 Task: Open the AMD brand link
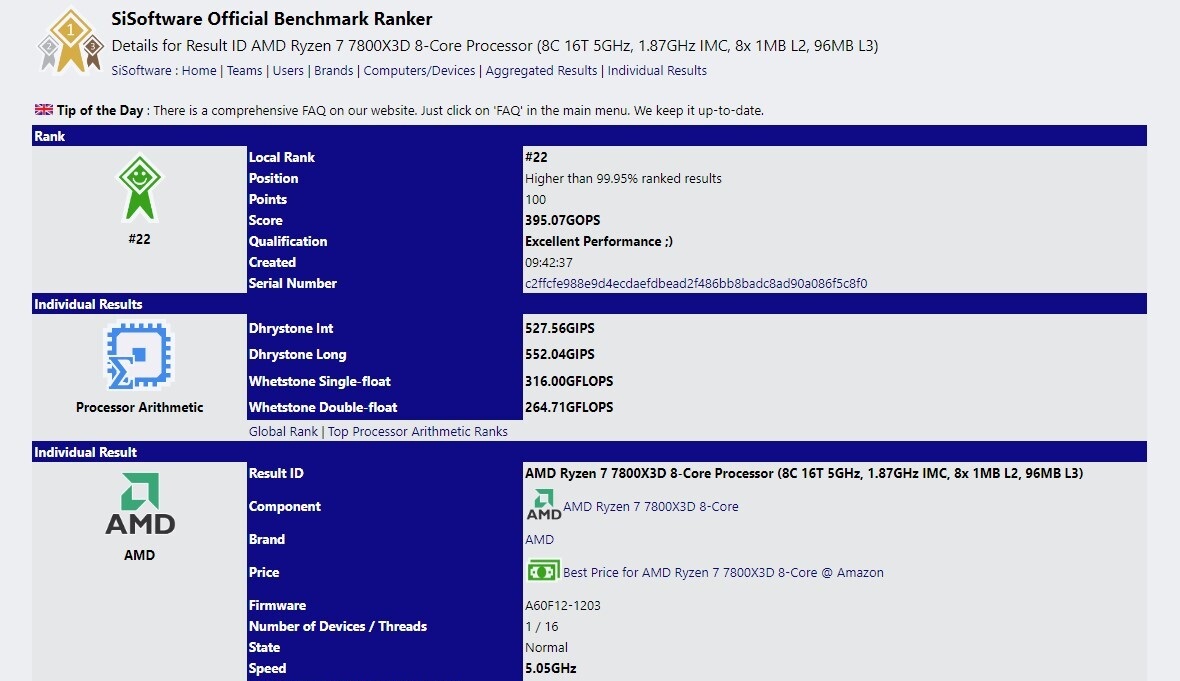(x=539, y=540)
